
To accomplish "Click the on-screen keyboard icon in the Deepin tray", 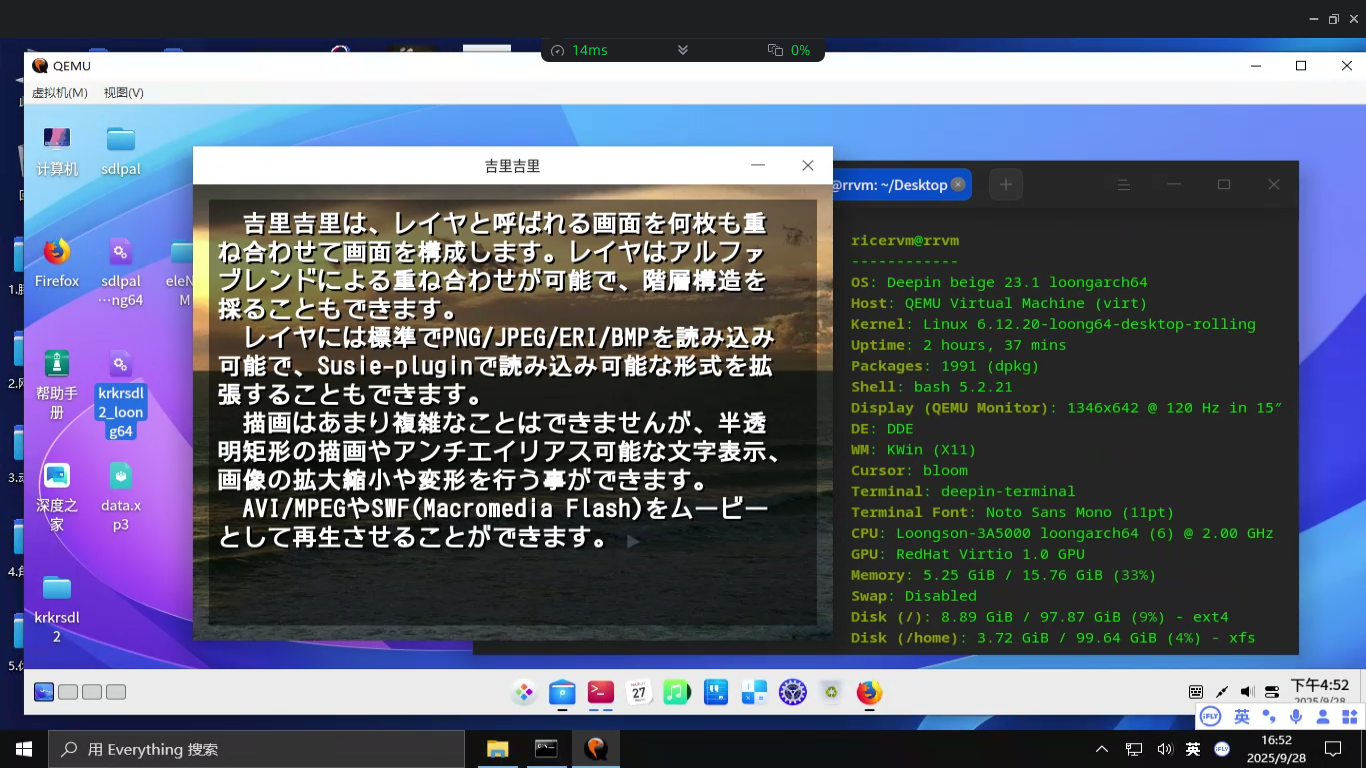I will coord(1196,692).
